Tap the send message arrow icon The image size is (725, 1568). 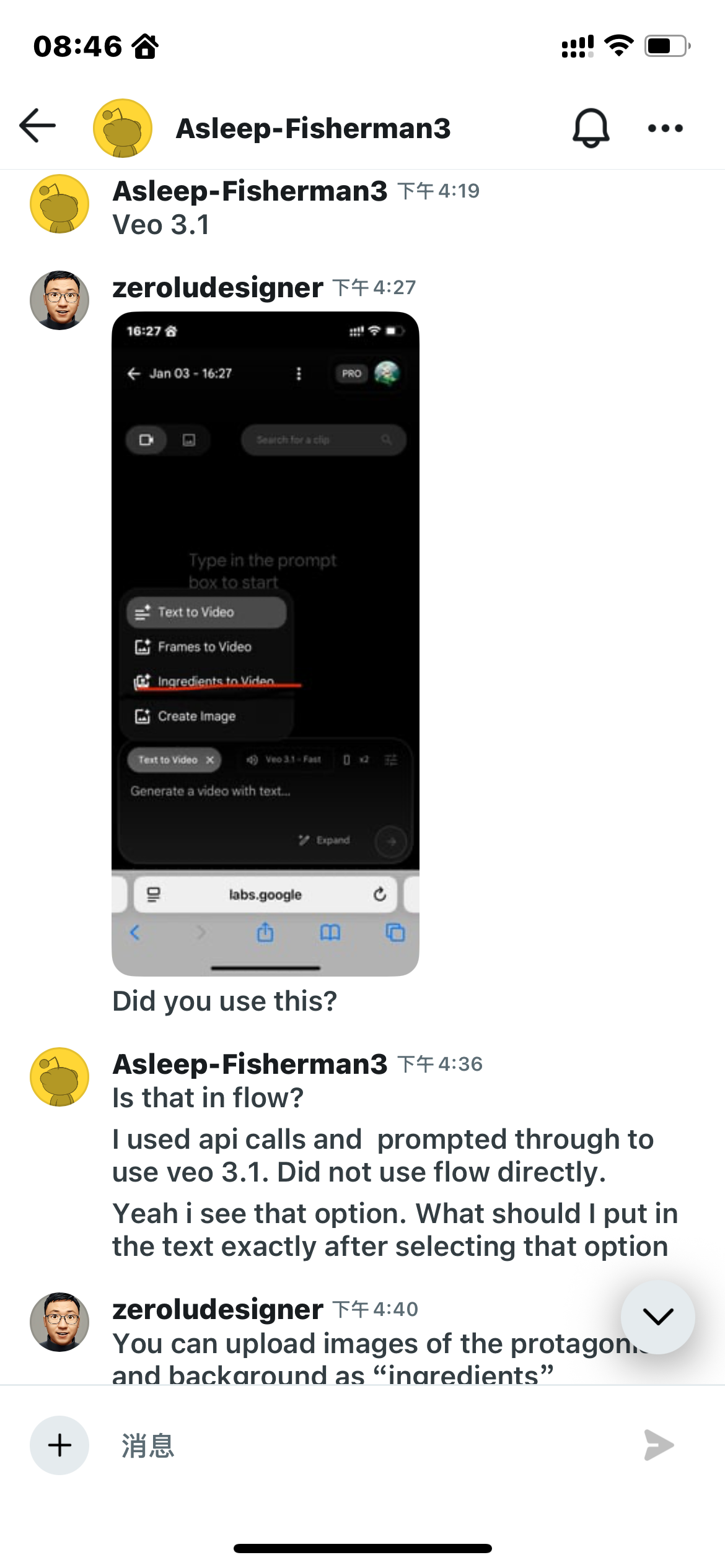[659, 1445]
